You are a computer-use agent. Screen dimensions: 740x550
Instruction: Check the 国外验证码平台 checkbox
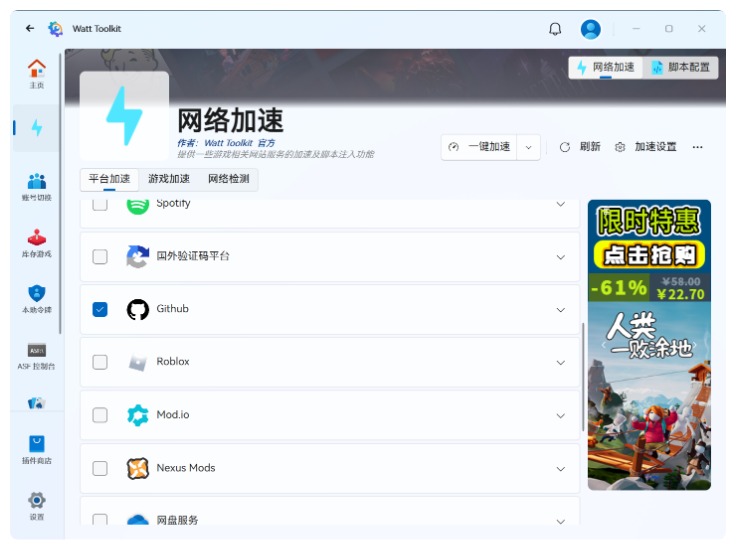coord(100,257)
